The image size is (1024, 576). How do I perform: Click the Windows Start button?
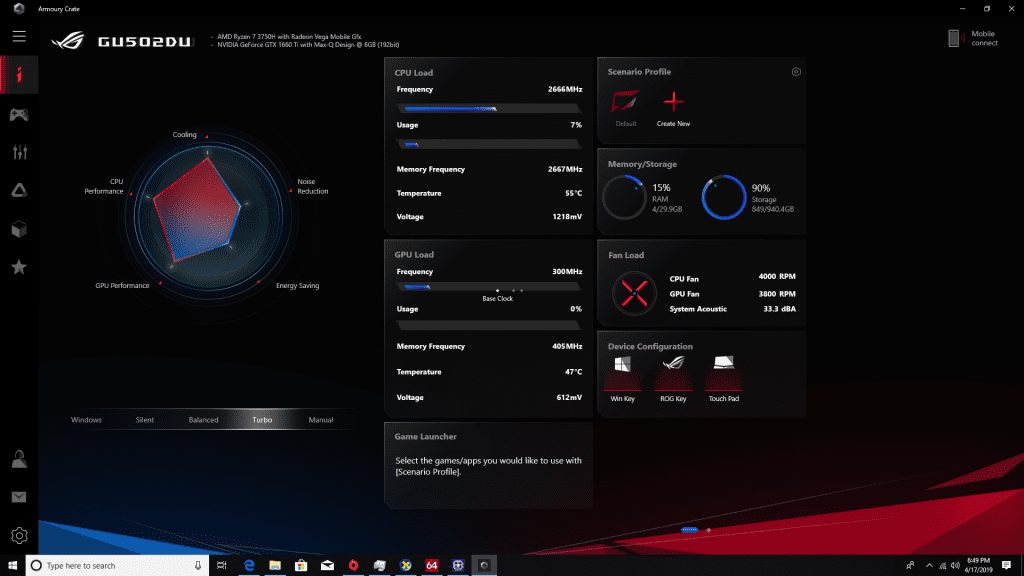[12, 565]
